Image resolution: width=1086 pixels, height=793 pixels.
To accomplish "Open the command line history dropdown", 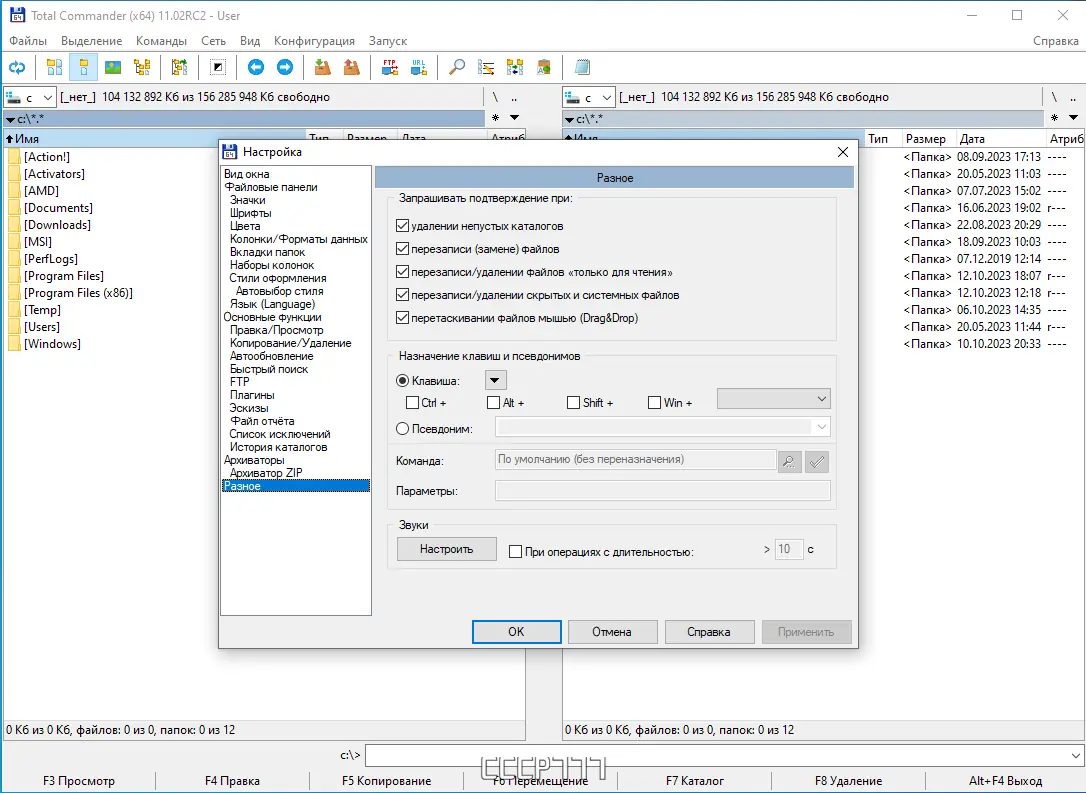I will coord(1075,755).
